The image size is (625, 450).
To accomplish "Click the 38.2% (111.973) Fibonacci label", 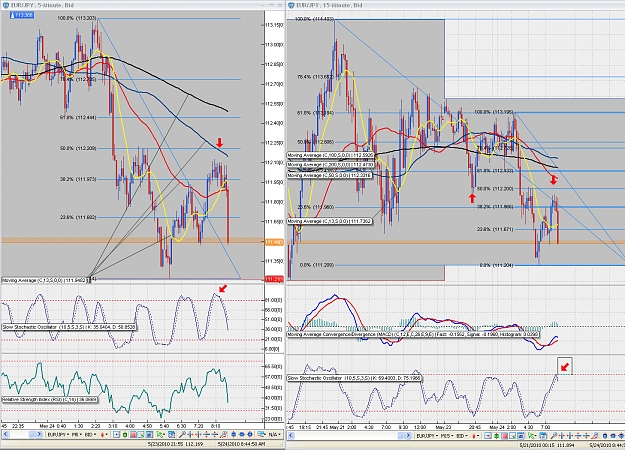I will 78,179.
